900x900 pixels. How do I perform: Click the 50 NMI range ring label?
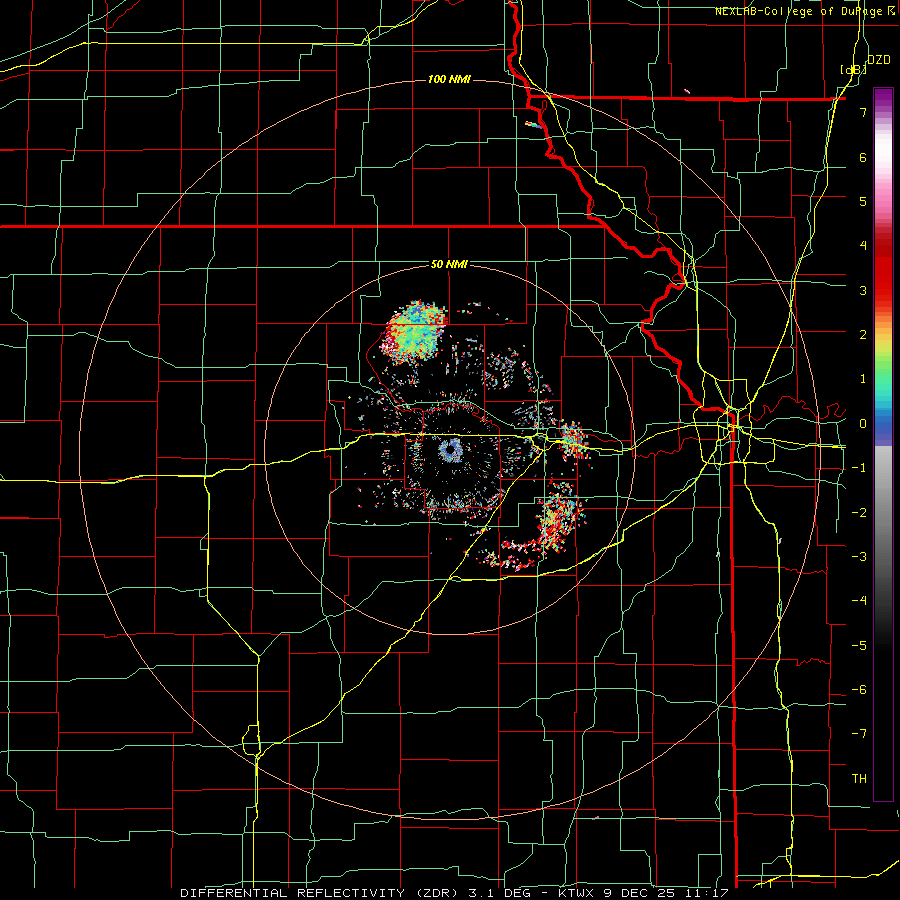coord(449,264)
